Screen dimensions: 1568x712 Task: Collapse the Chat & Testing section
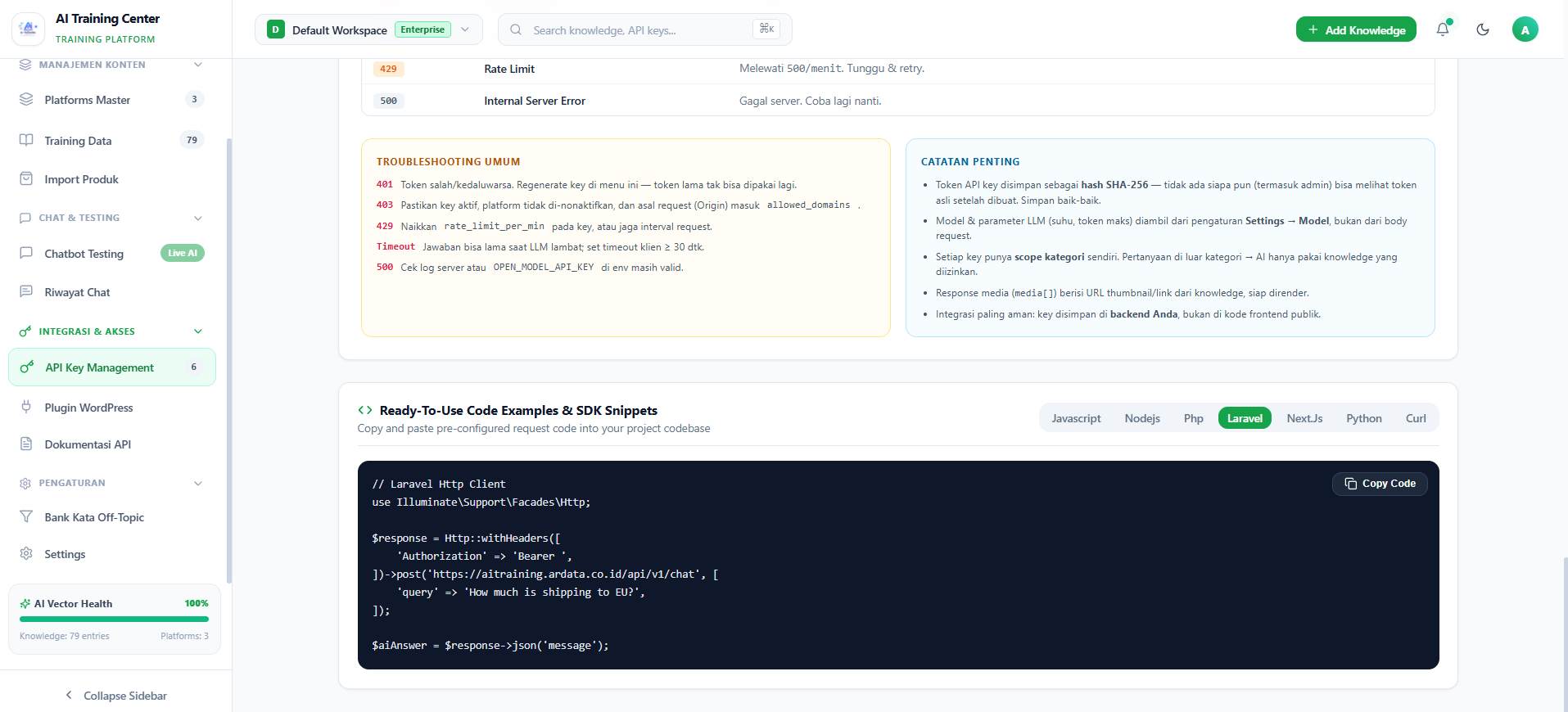(x=197, y=218)
